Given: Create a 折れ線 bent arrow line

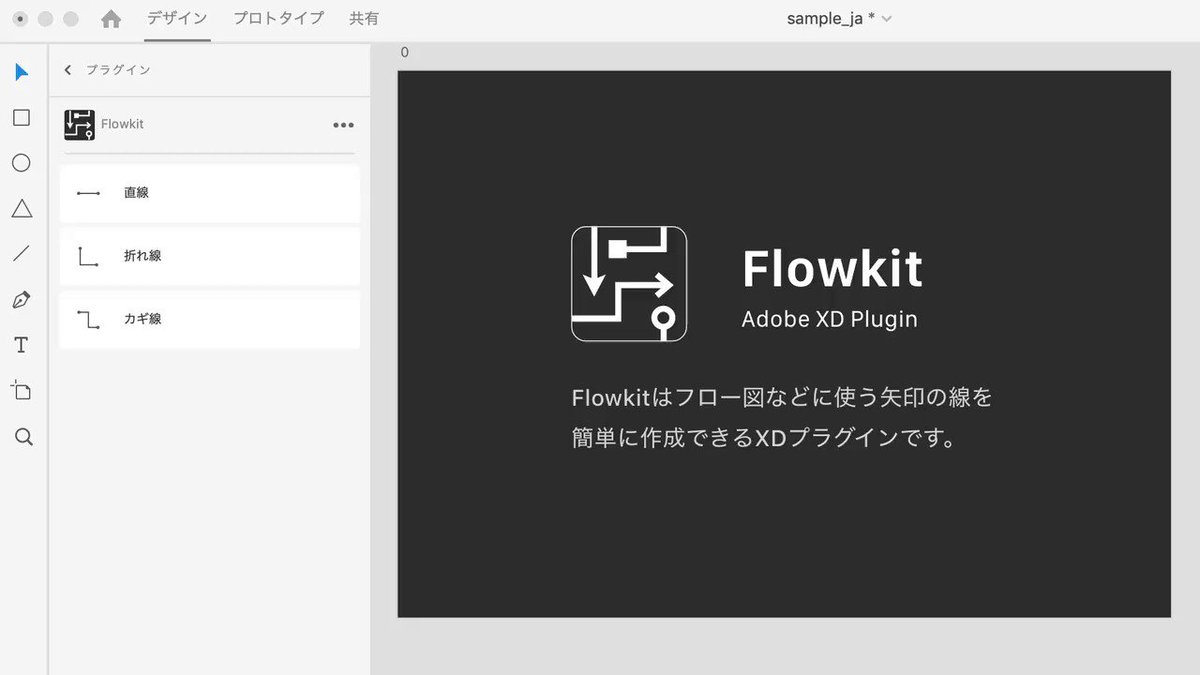Looking at the screenshot, I should click(209, 256).
